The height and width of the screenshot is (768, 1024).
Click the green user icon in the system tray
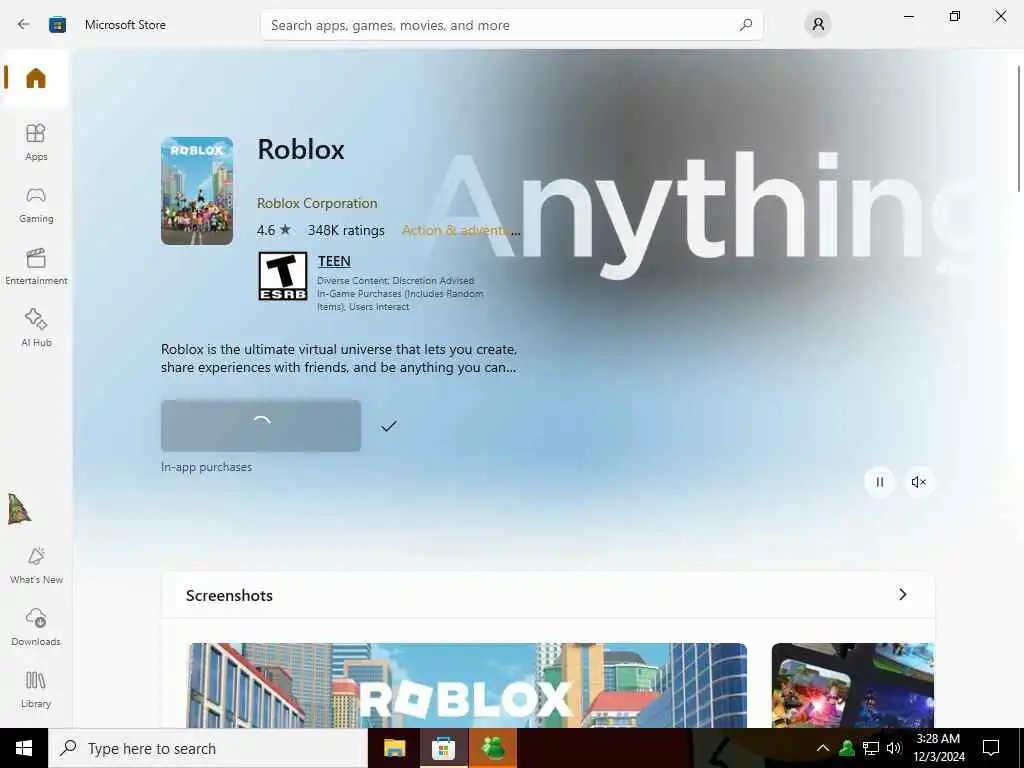(x=846, y=748)
